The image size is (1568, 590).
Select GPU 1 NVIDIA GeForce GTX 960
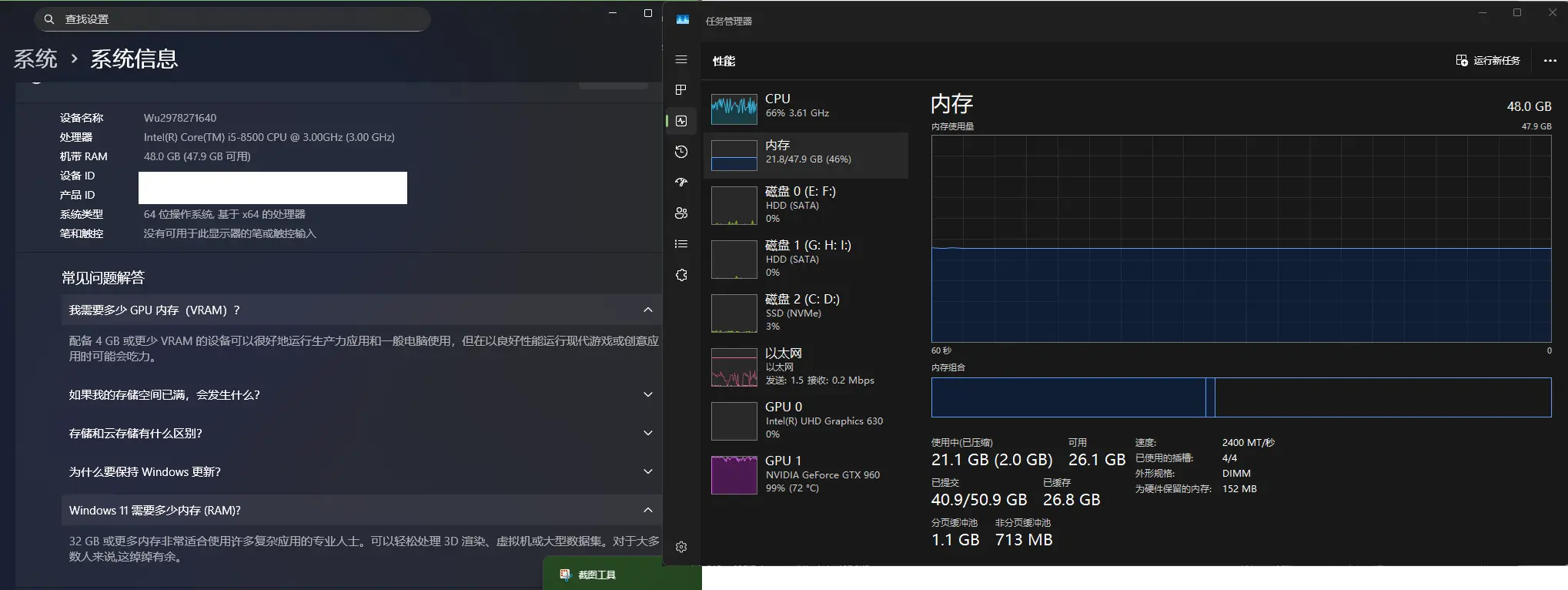point(806,474)
